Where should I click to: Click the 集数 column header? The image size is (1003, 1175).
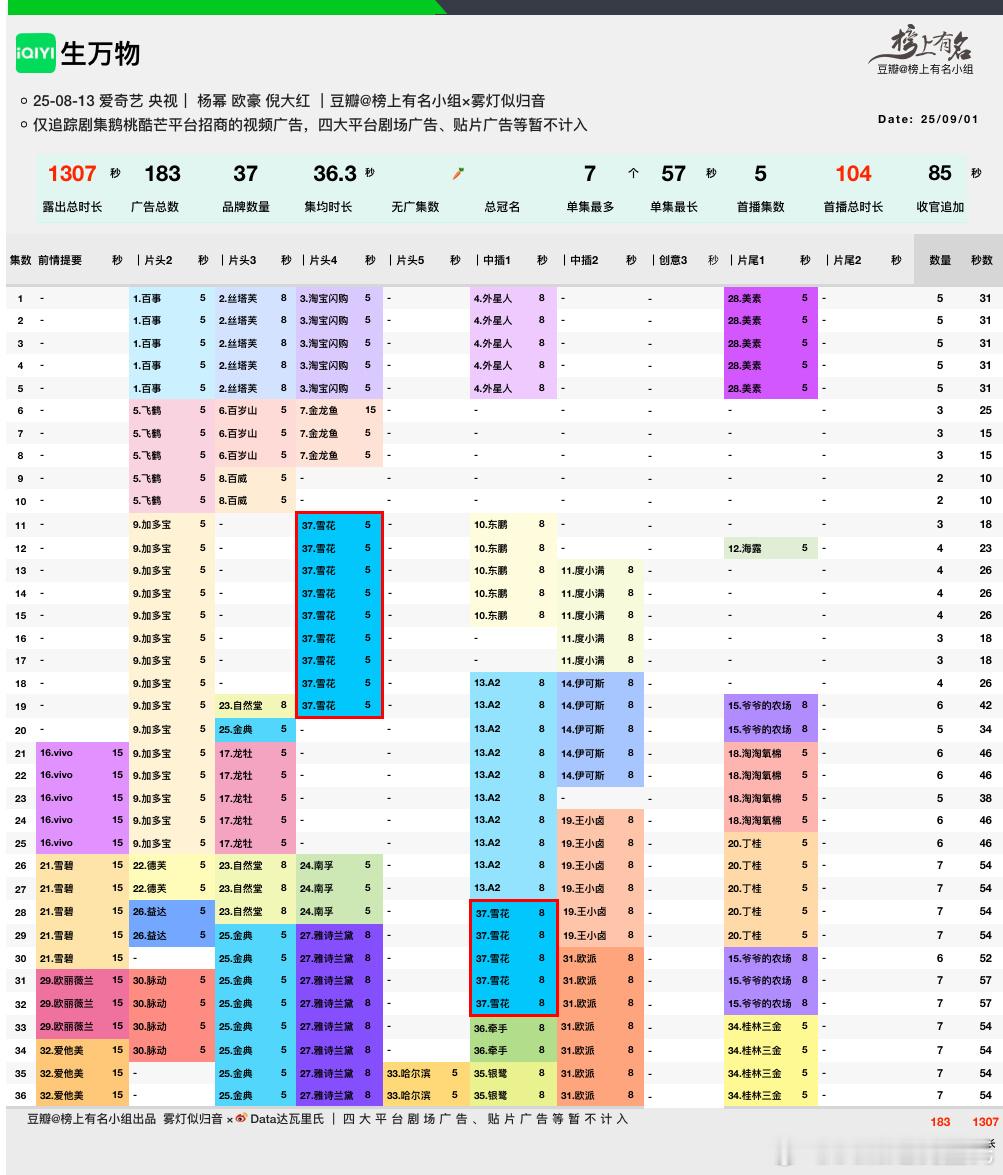click(x=20, y=260)
